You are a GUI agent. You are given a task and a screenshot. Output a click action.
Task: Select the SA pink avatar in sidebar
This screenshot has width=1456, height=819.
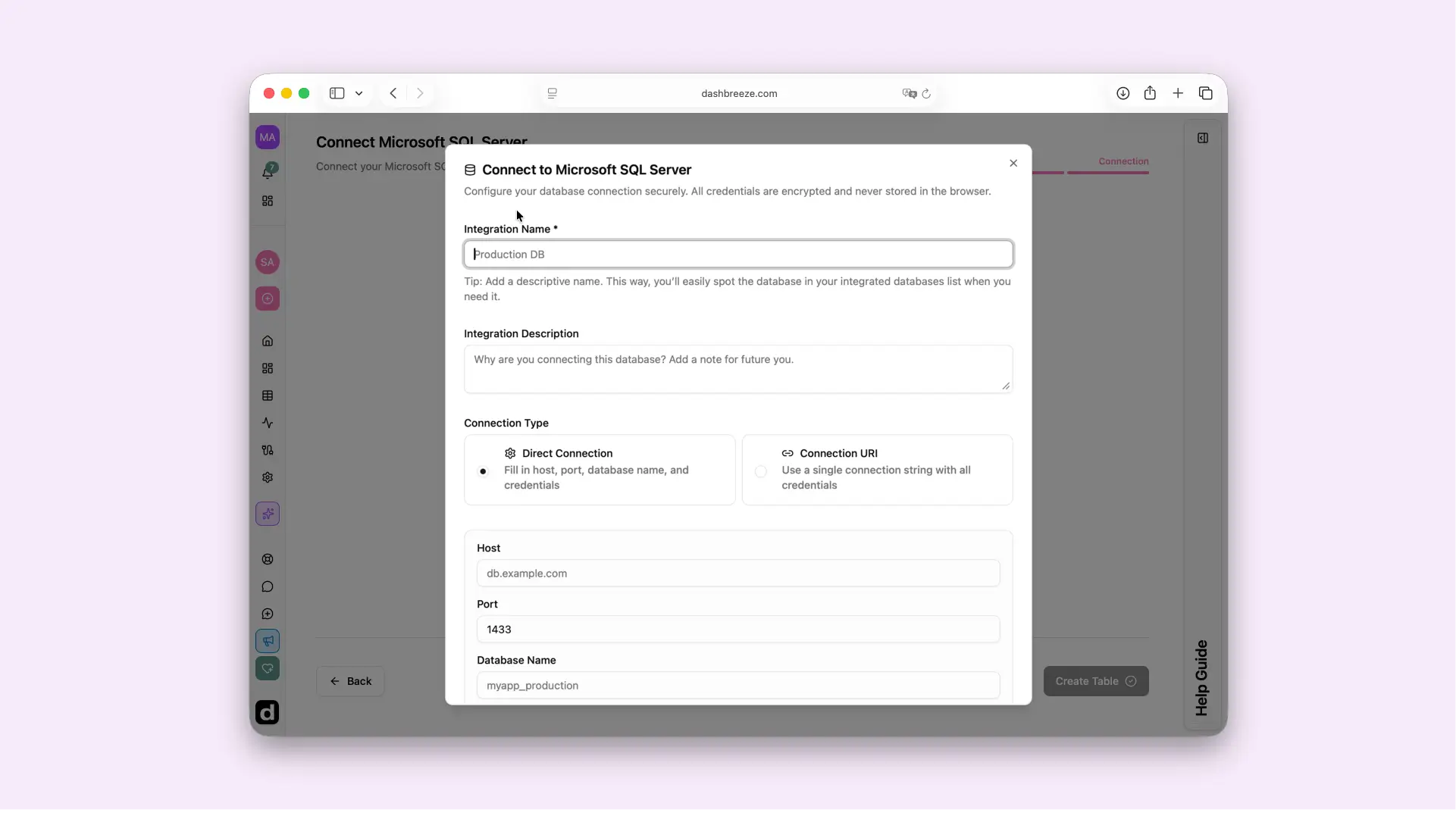pyautogui.click(x=268, y=262)
